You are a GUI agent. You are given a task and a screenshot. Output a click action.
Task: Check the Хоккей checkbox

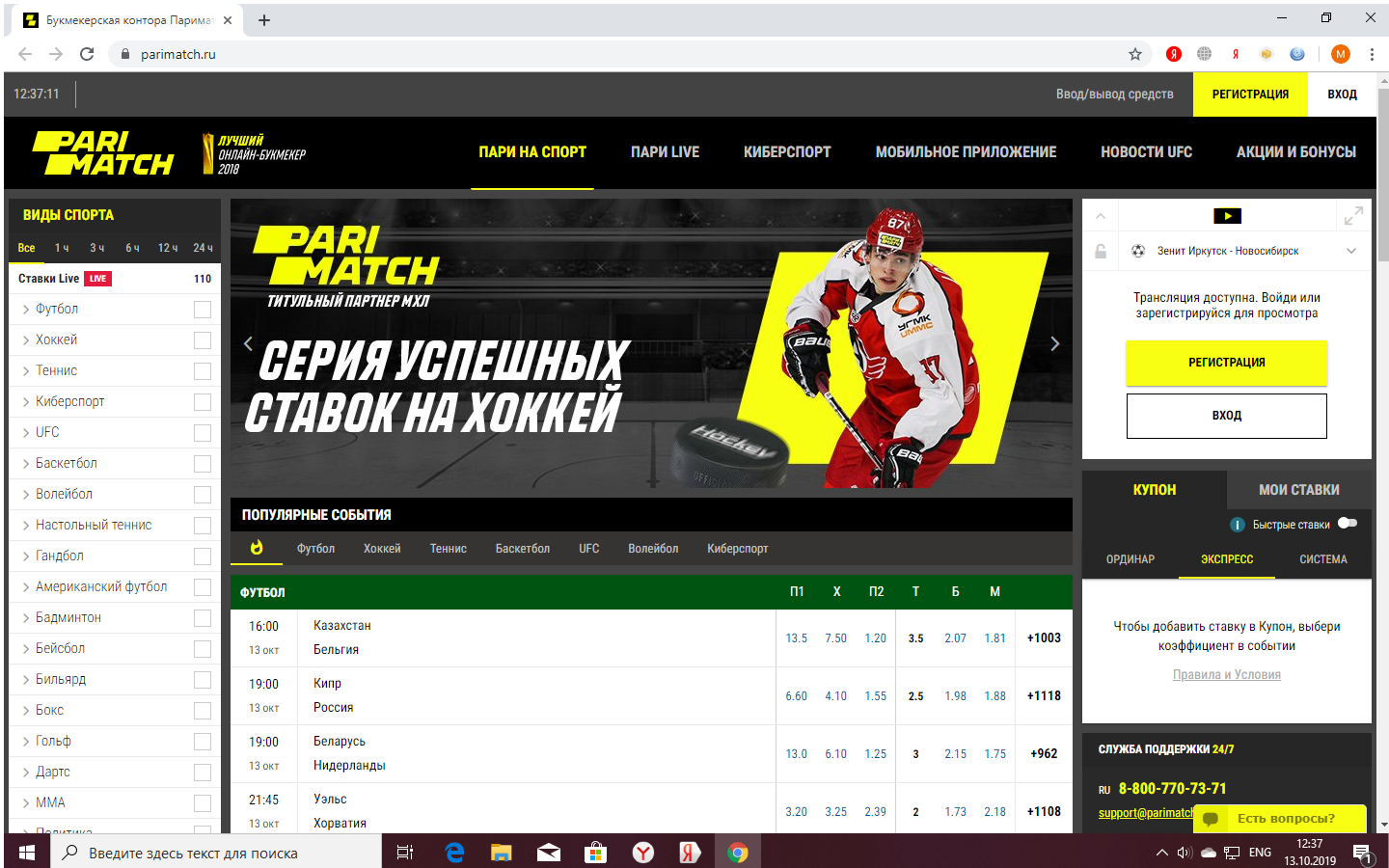coord(203,340)
